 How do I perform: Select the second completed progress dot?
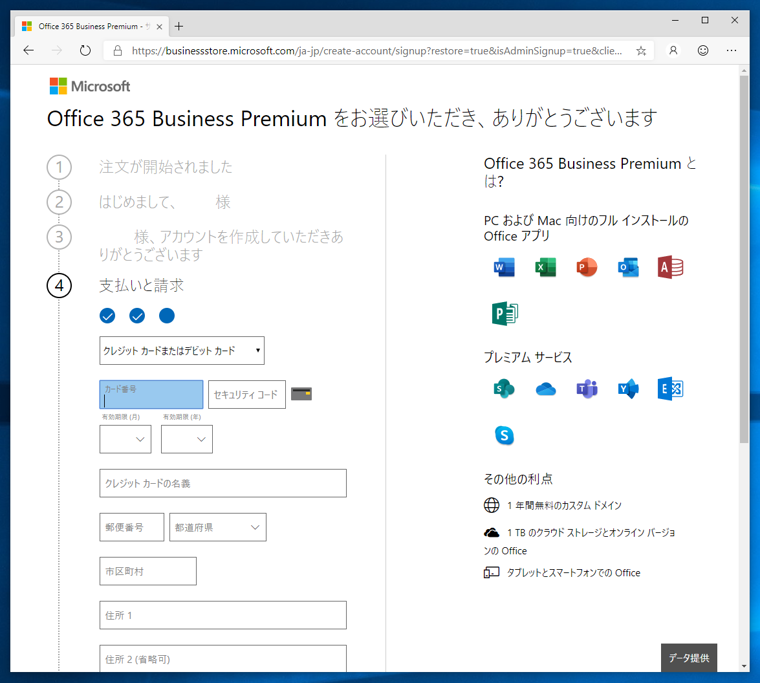137,316
